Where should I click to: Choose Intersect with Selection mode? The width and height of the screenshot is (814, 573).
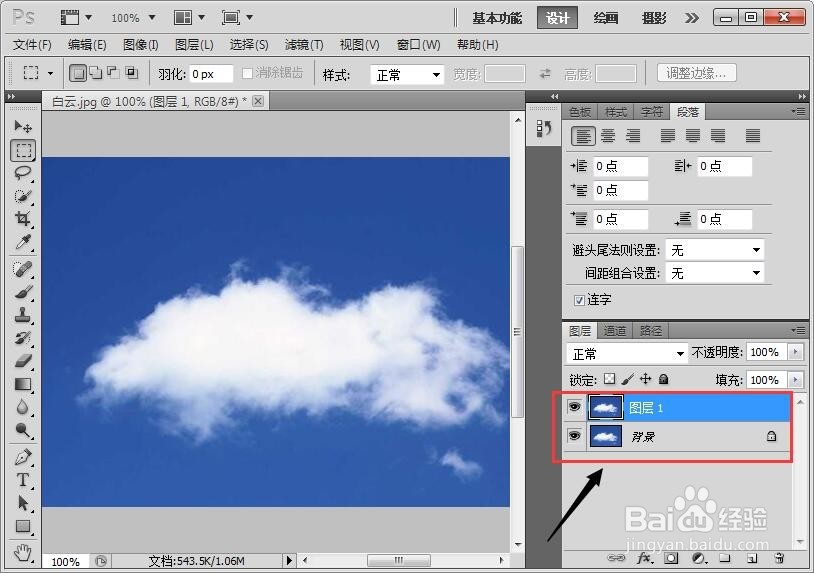(132, 73)
